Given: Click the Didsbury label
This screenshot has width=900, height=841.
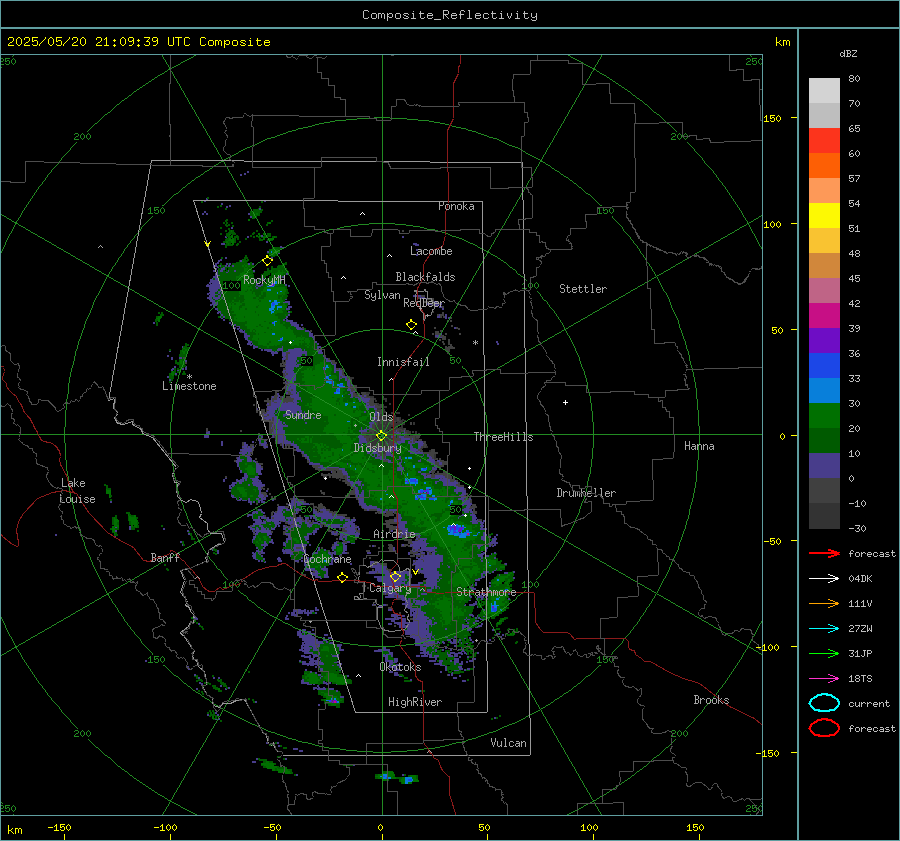Looking at the screenshot, I should 378,448.
